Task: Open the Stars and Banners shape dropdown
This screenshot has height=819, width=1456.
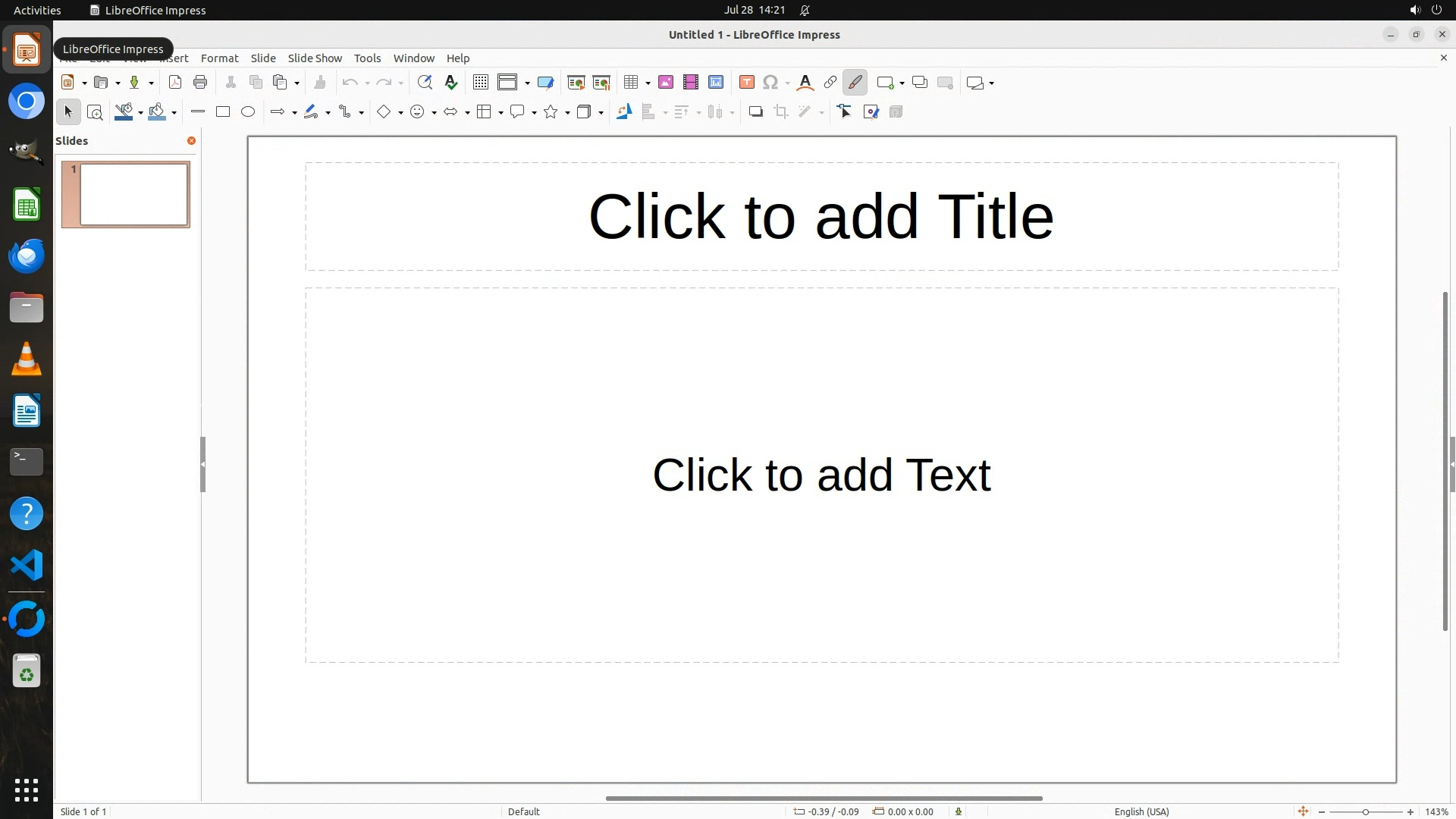Action: [x=567, y=113]
